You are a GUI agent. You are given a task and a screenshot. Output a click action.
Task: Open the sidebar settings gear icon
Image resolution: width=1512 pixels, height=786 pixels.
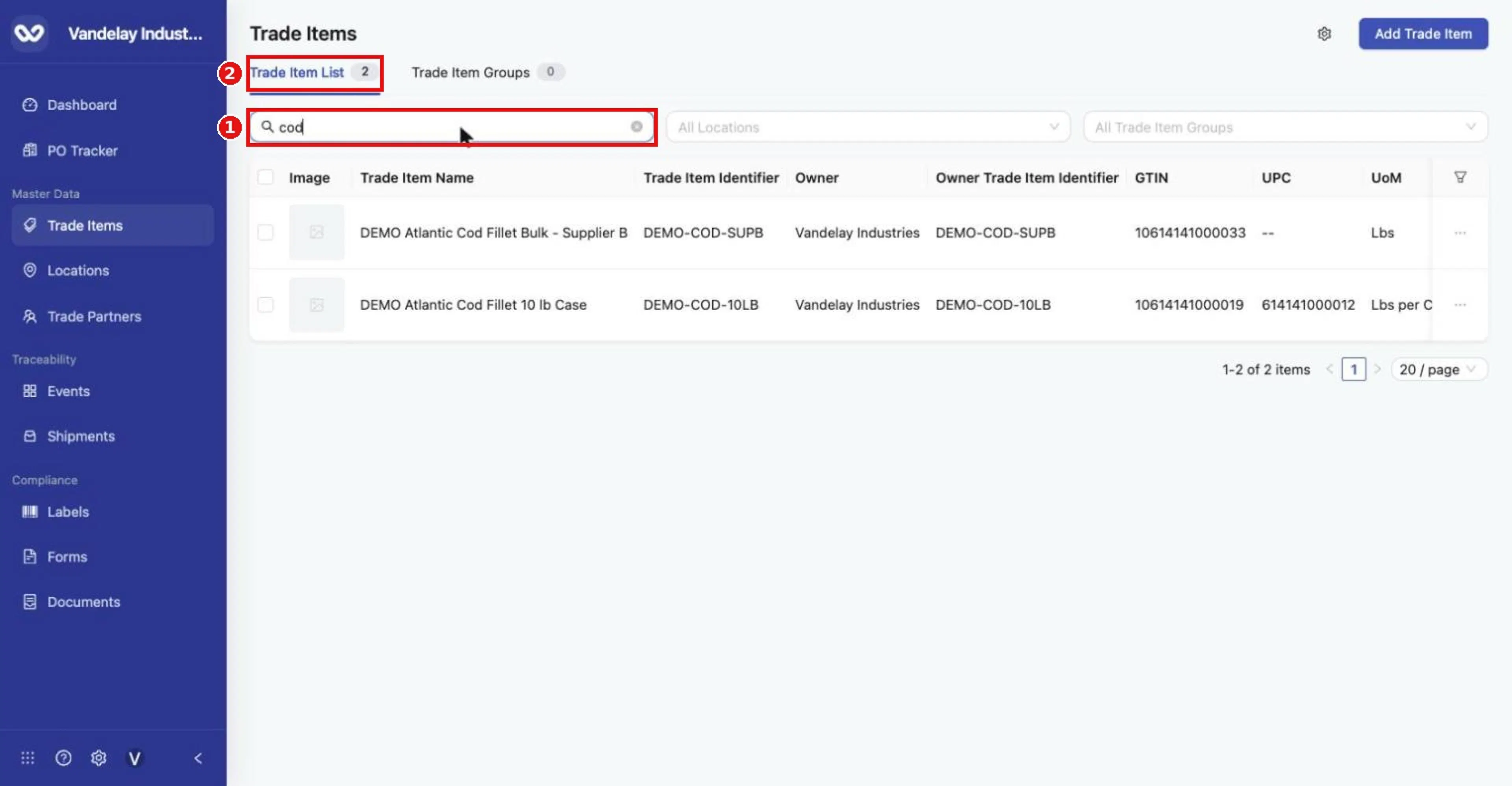98,758
